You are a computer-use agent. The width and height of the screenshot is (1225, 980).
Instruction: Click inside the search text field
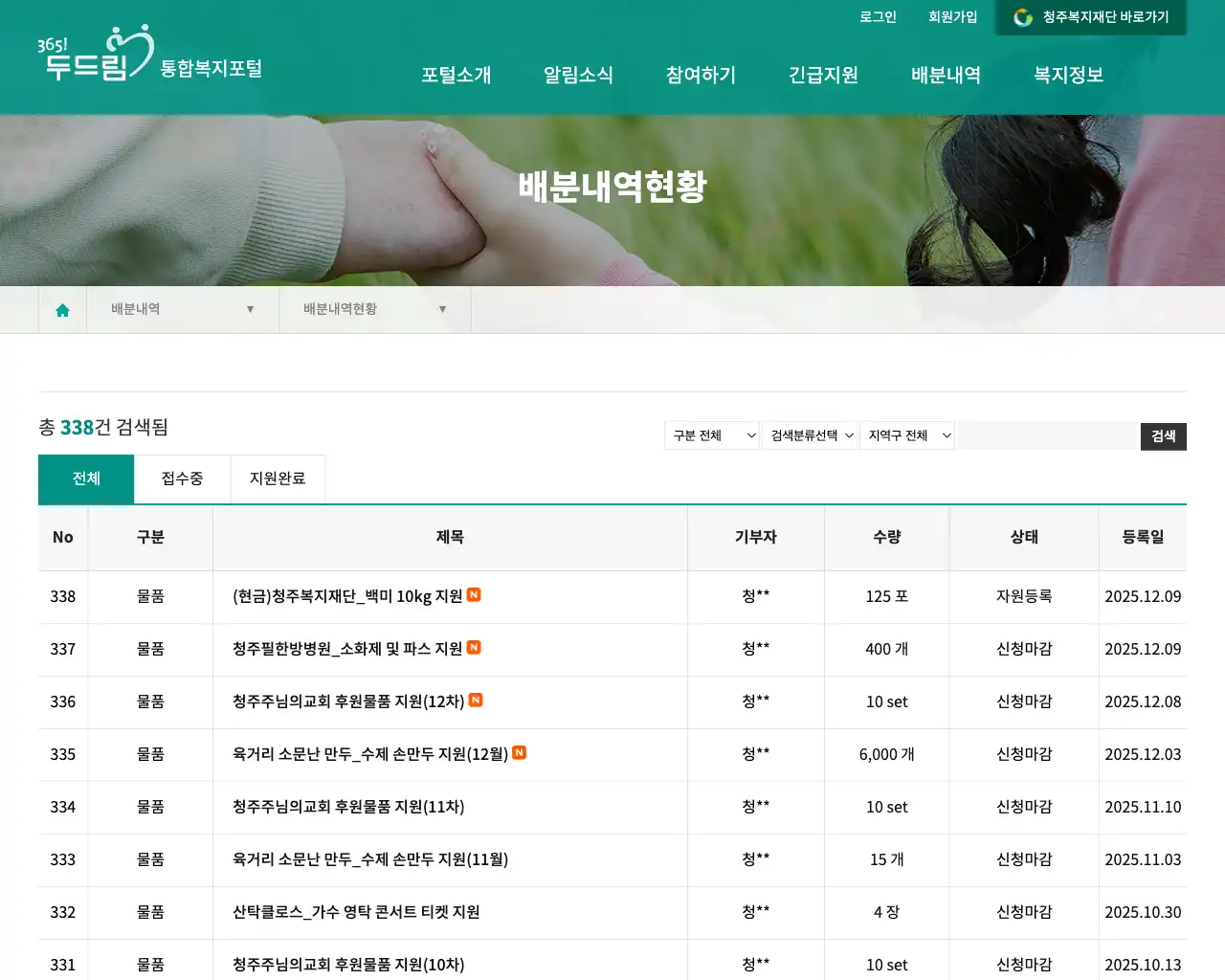pos(1047,435)
